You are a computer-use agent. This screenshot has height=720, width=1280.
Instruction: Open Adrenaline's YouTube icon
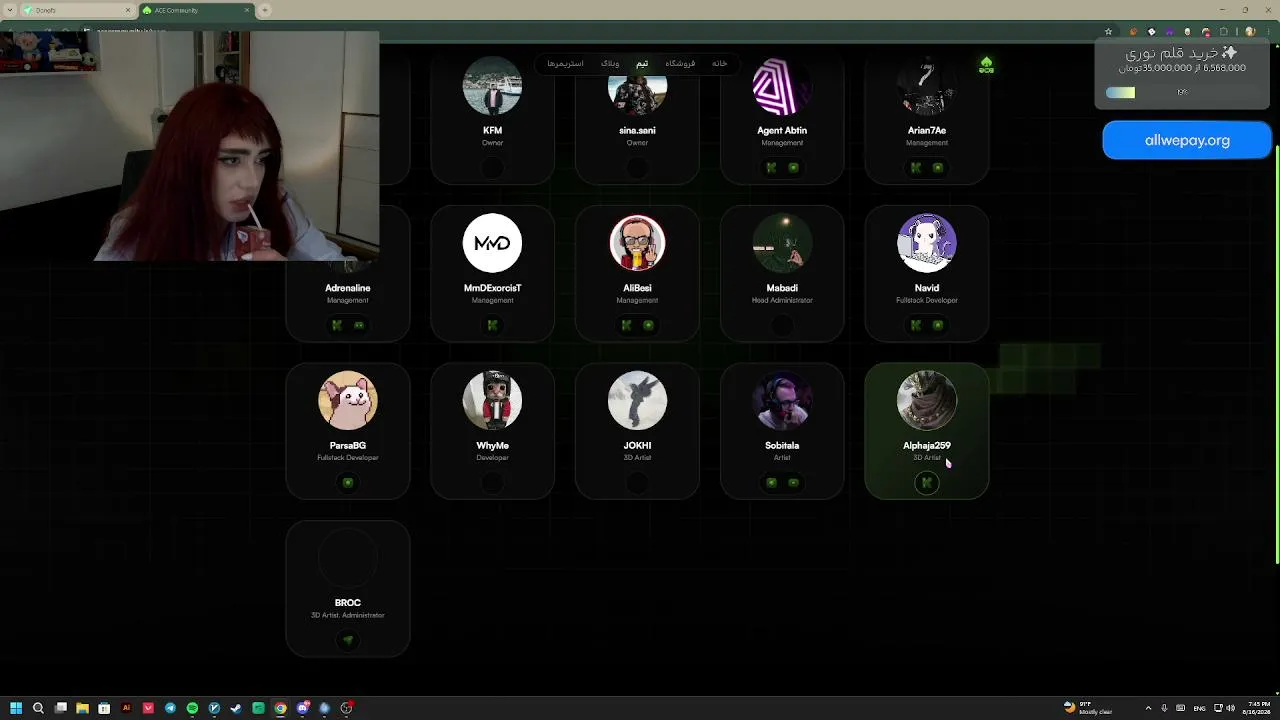pos(359,325)
